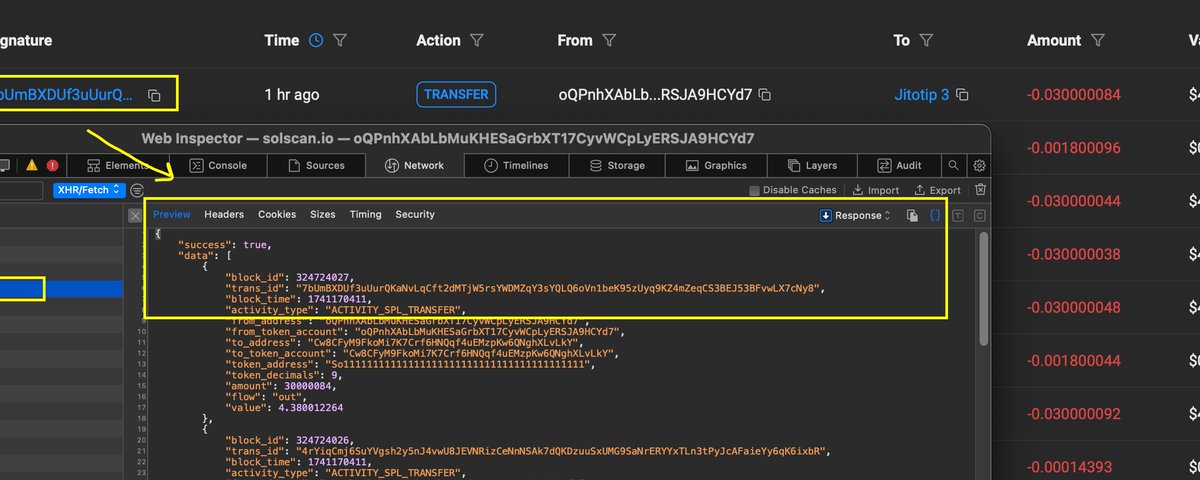Open the Time column filter
Viewport: 1200px width, 480px height.
pos(340,41)
